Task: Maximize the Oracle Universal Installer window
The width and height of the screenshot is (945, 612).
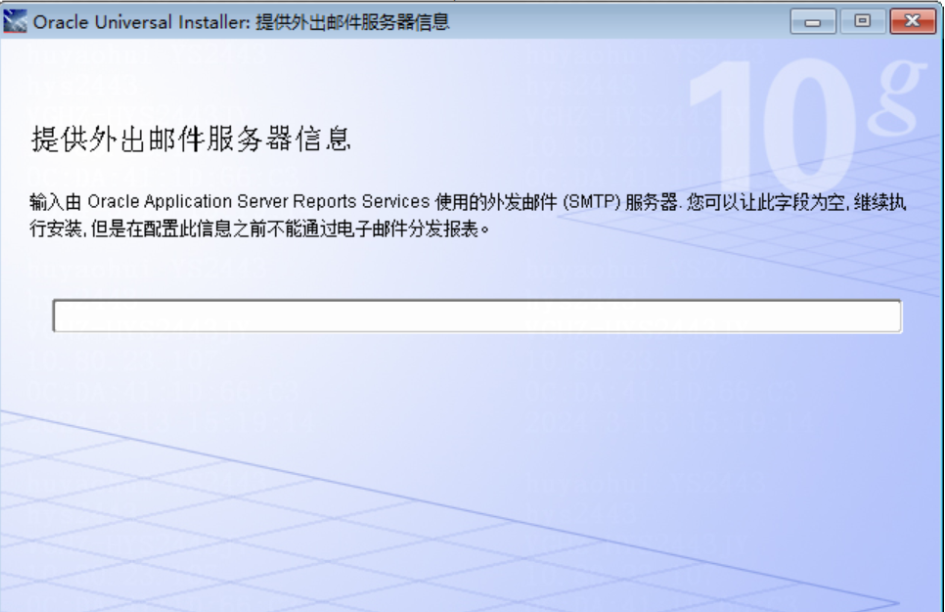Action: tap(862, 22)
